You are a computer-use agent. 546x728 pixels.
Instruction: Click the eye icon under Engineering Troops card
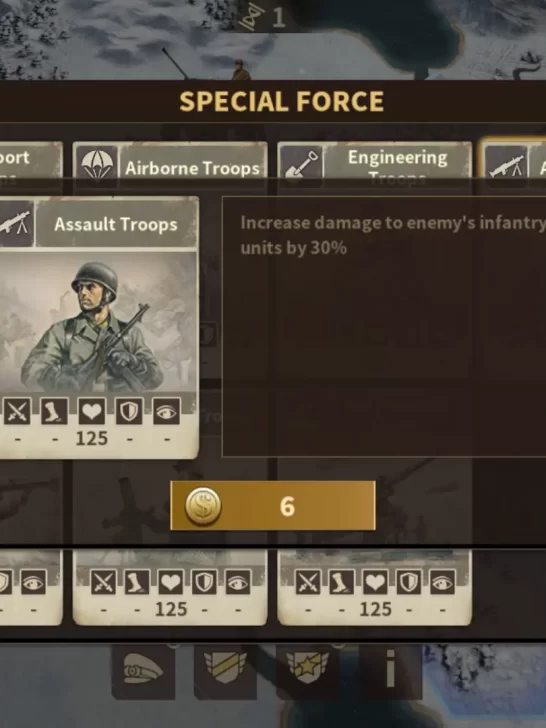point(442,582)
